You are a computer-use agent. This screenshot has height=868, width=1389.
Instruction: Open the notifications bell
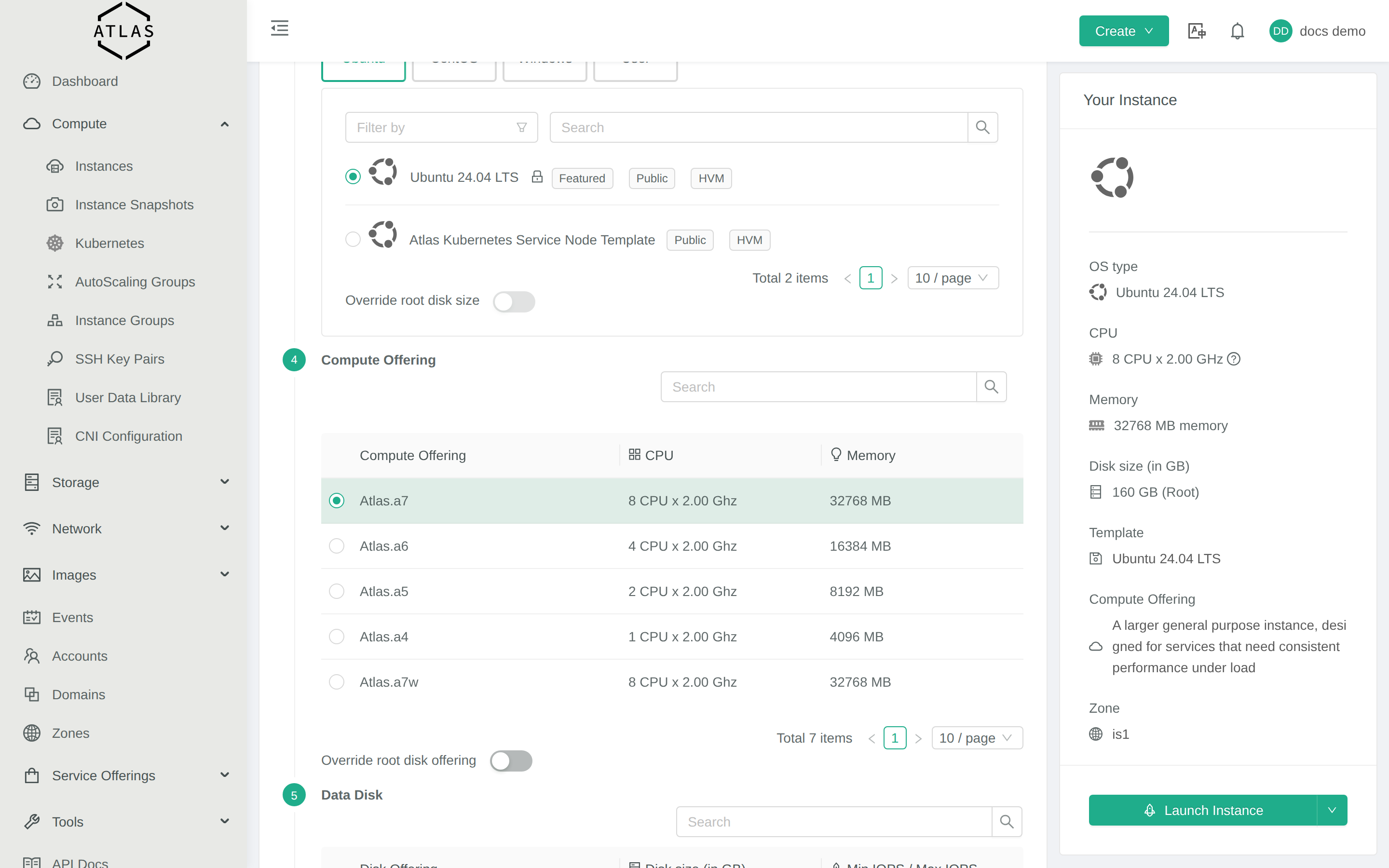[1238, 31]
